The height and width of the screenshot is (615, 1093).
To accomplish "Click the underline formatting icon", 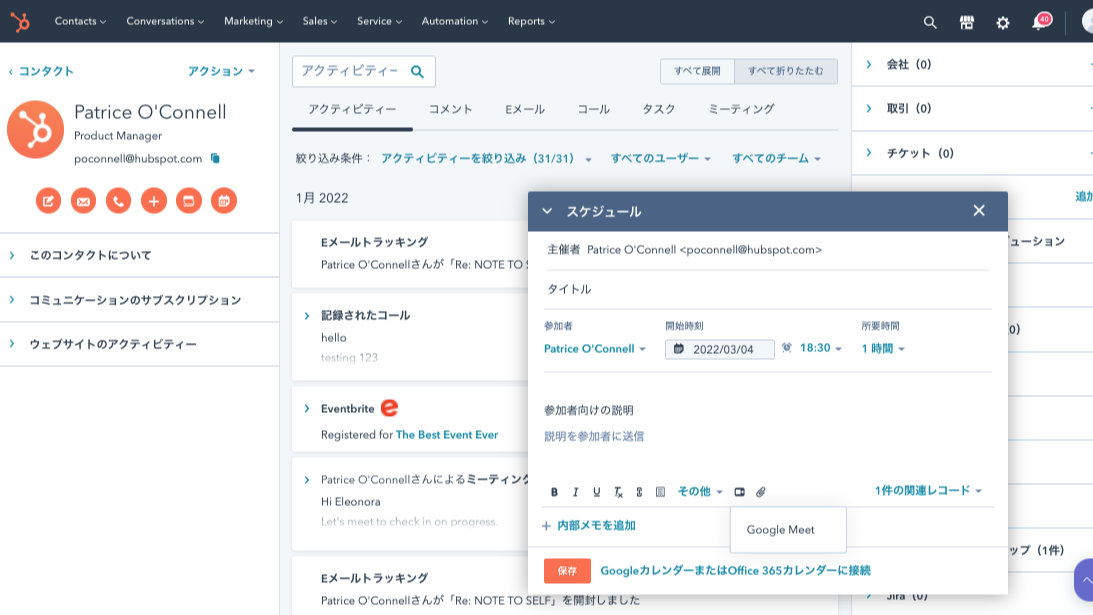I will (x=596, y=491).
